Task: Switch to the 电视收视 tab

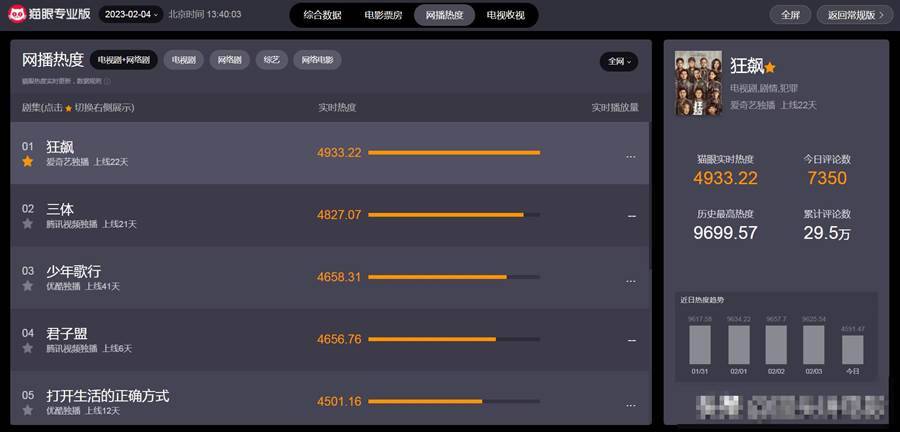Action: (506, 15)
